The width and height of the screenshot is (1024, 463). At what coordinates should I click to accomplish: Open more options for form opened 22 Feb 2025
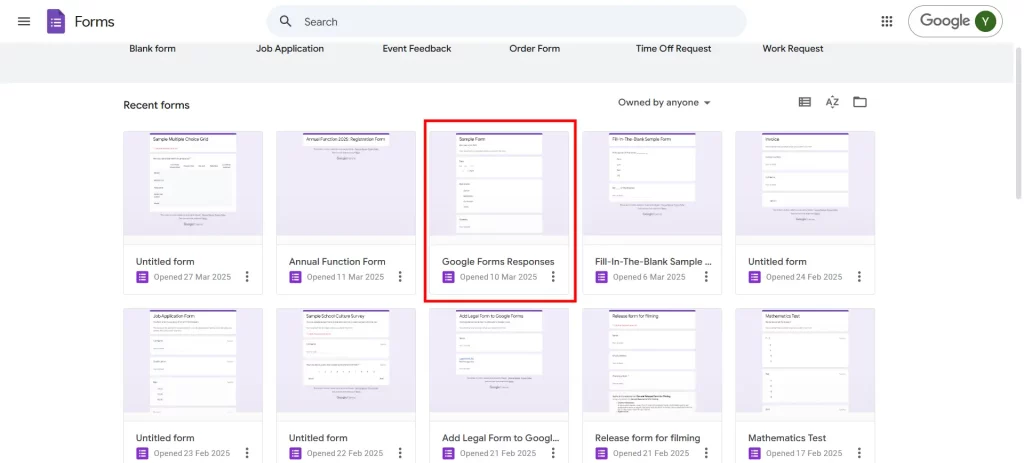(x=400, y=453)
